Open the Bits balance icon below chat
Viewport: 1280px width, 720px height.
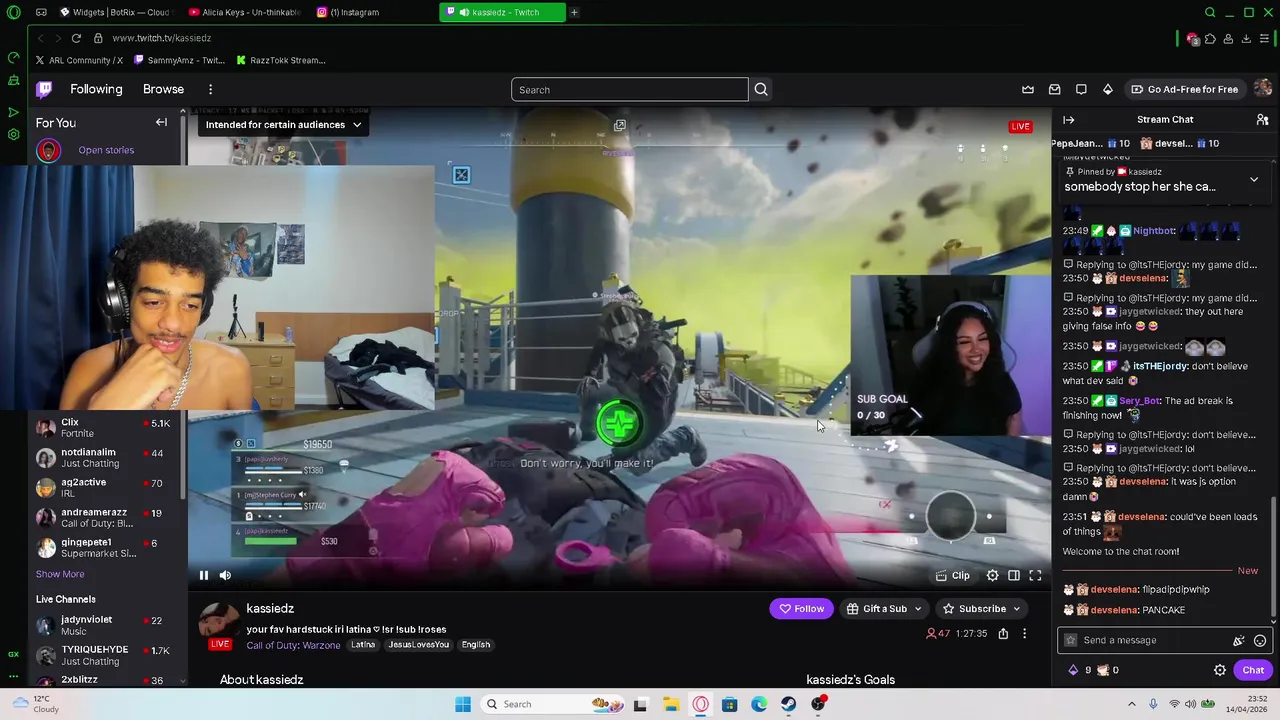(x=1073, y=670)
